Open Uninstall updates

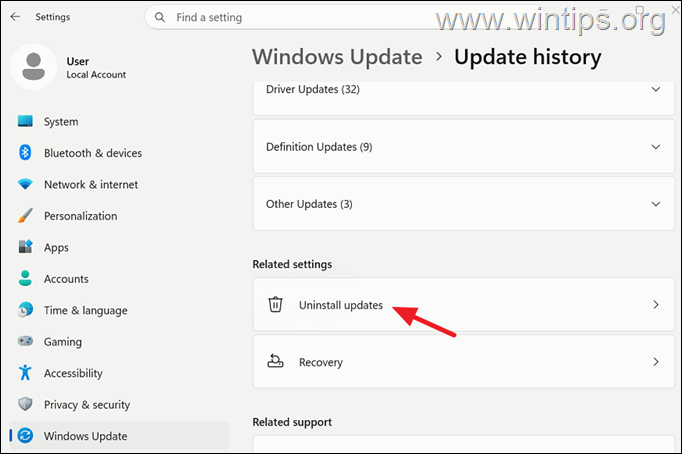tap(464, 304)
